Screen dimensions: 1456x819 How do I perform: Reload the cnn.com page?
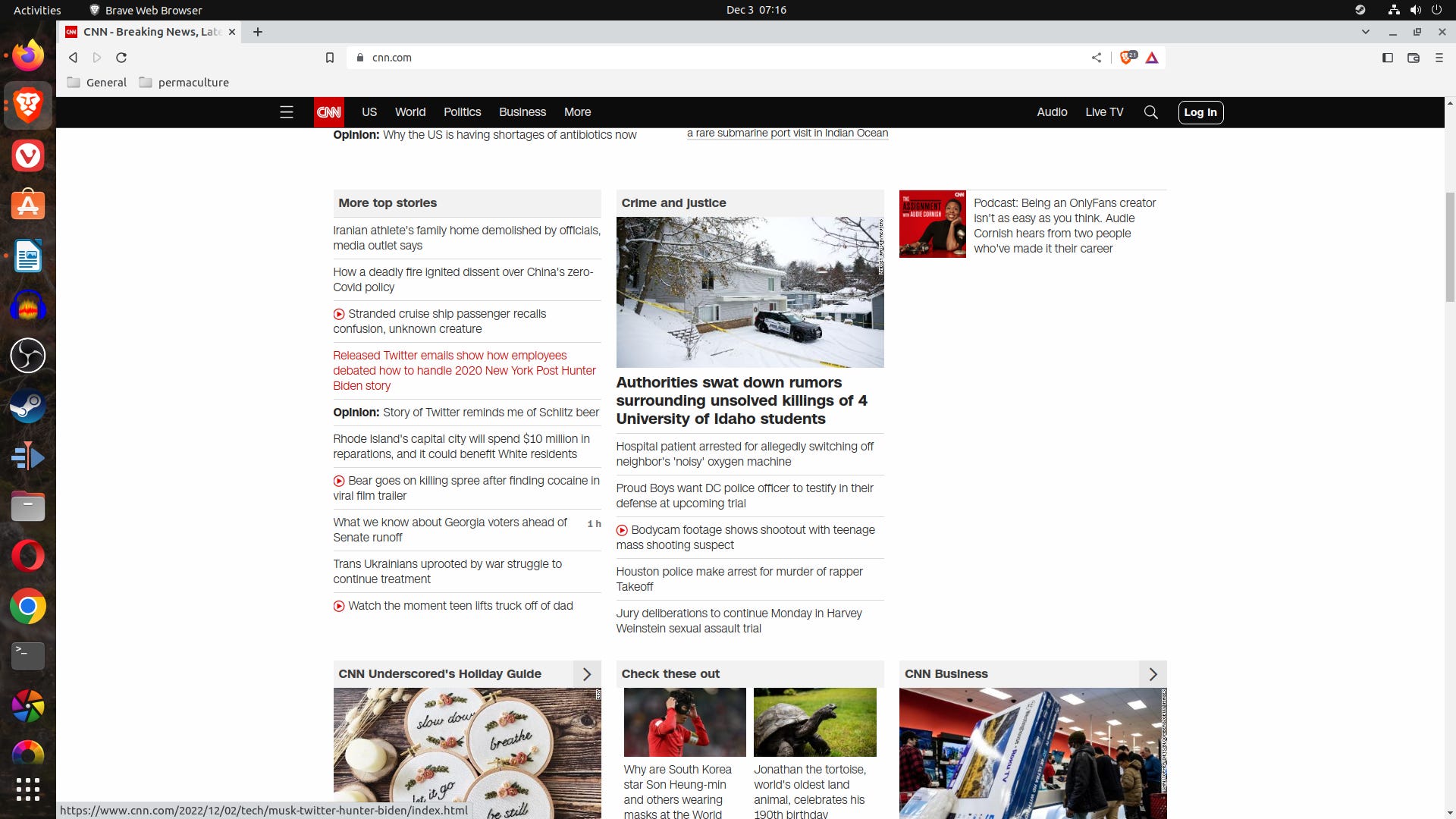tap(121, 58)
